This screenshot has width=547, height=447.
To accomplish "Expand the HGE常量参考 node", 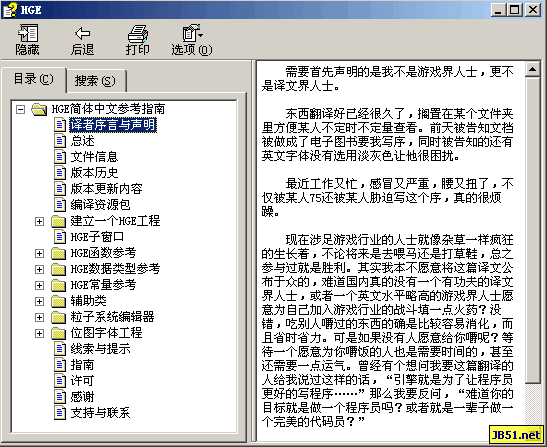I will click(39, 285).
